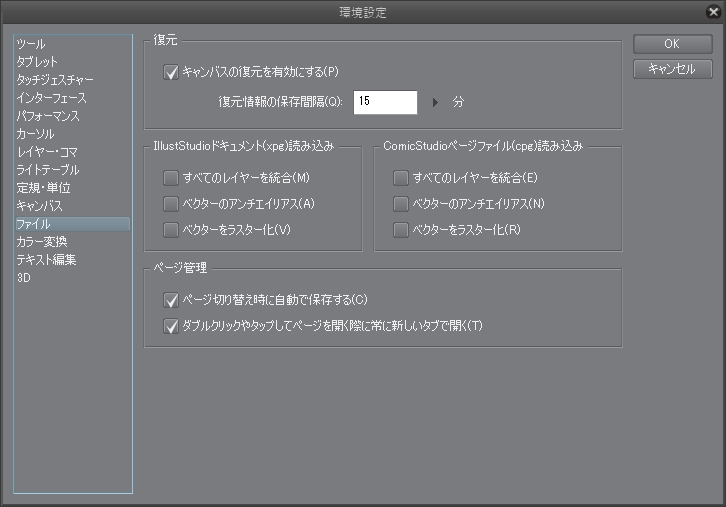Viewport: 726px width, 507px height.
Task: Close the 環境設定 dialog with X
Action: click(711, 12)
